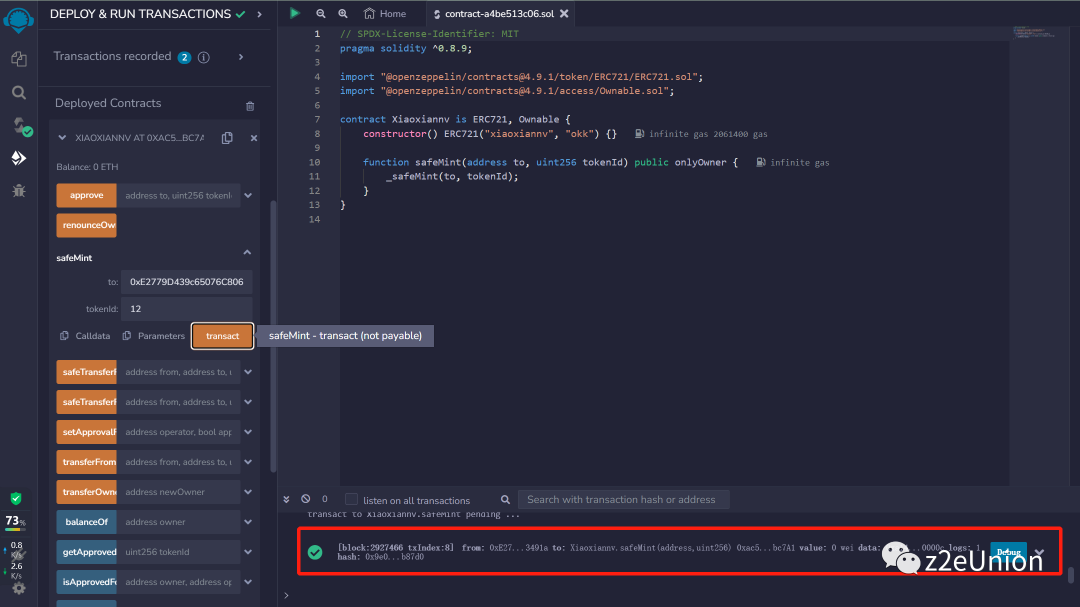1080x607 pixels.
Task: Open the Search in files icon
Action: click(18, 92)
